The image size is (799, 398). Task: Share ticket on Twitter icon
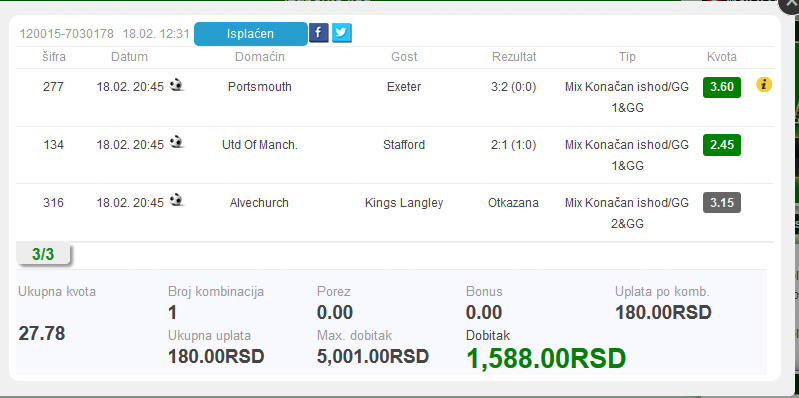[x=342, y=33]
